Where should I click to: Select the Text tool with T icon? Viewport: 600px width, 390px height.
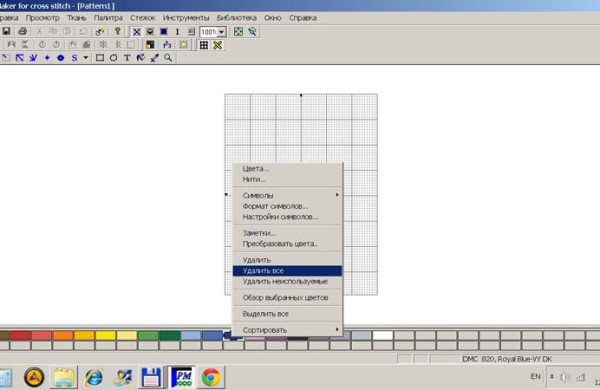tap(127, 58)
